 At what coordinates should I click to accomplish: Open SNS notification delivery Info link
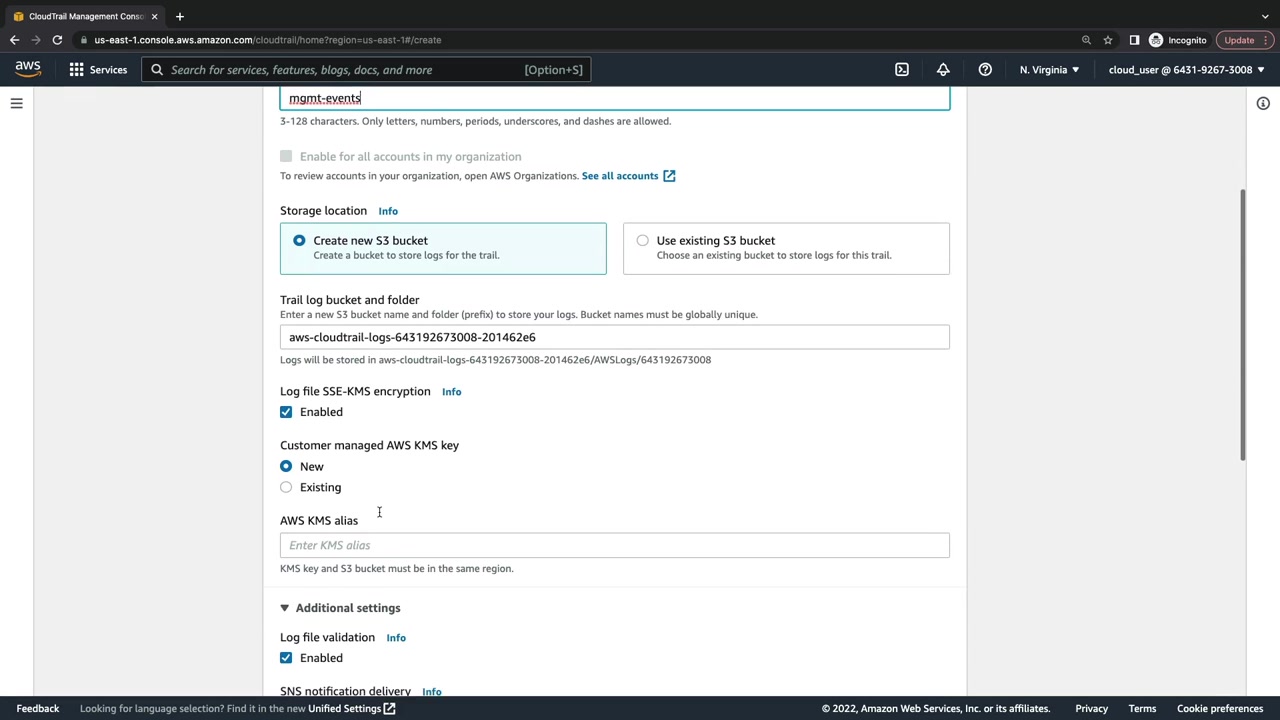(431, 691)
